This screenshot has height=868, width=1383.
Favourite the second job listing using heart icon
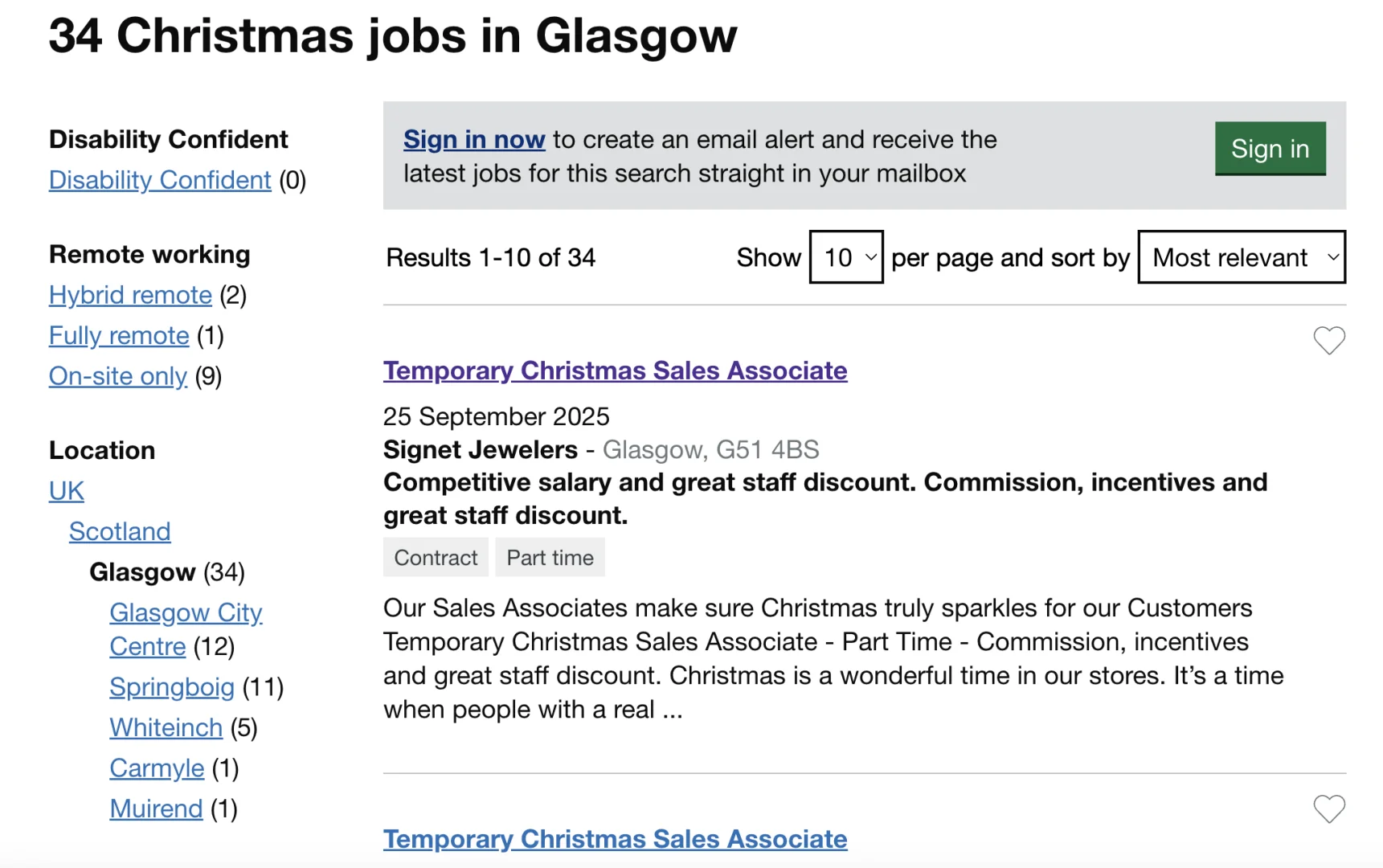point(1328,809)
